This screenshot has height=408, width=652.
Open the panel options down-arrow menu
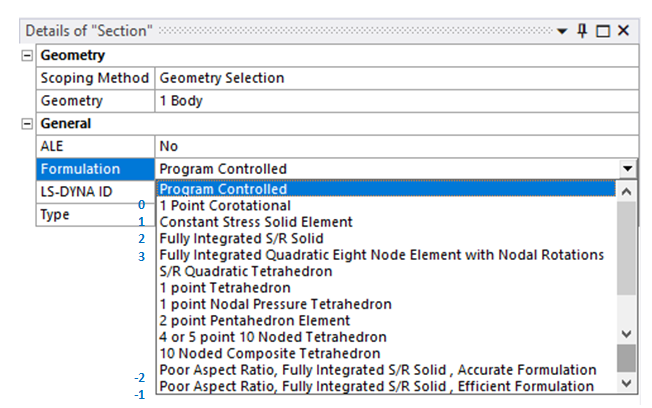pyautogui.click(x=563, y=31)
